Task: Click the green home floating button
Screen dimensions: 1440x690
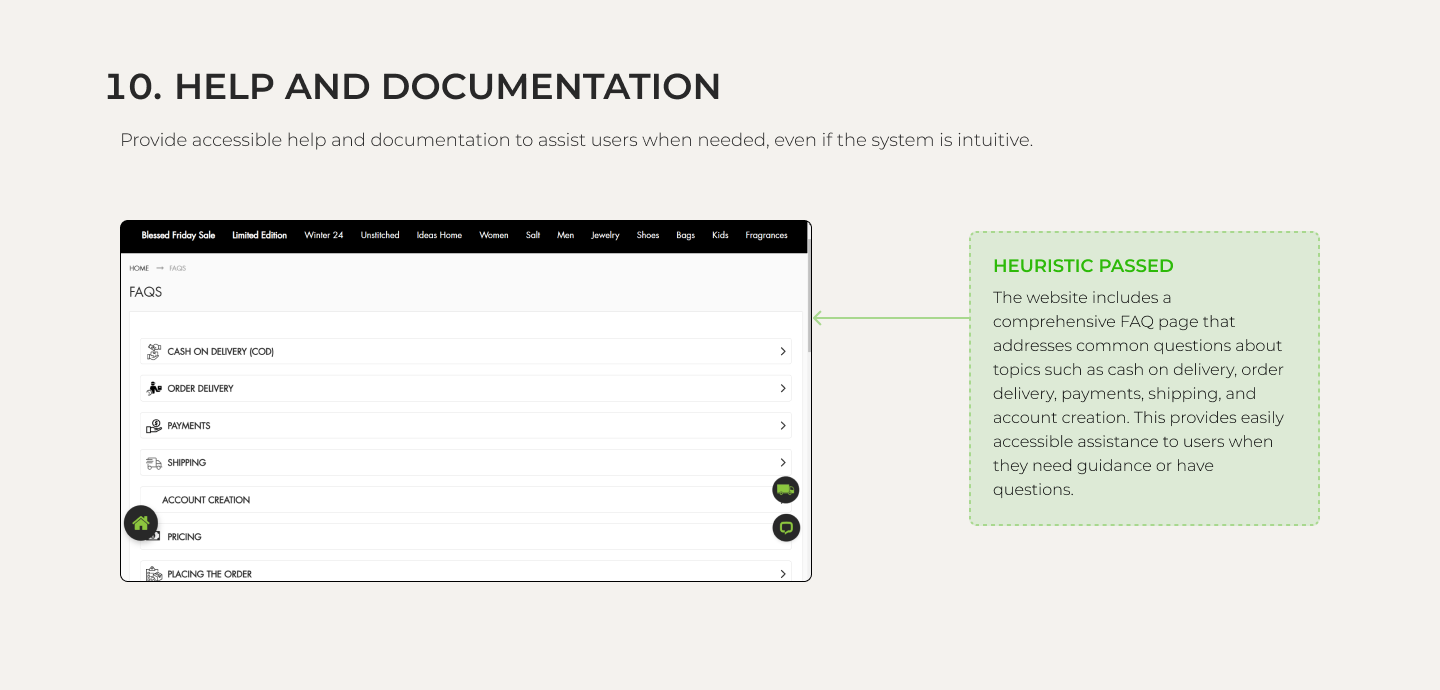Action: coord(141,523)
